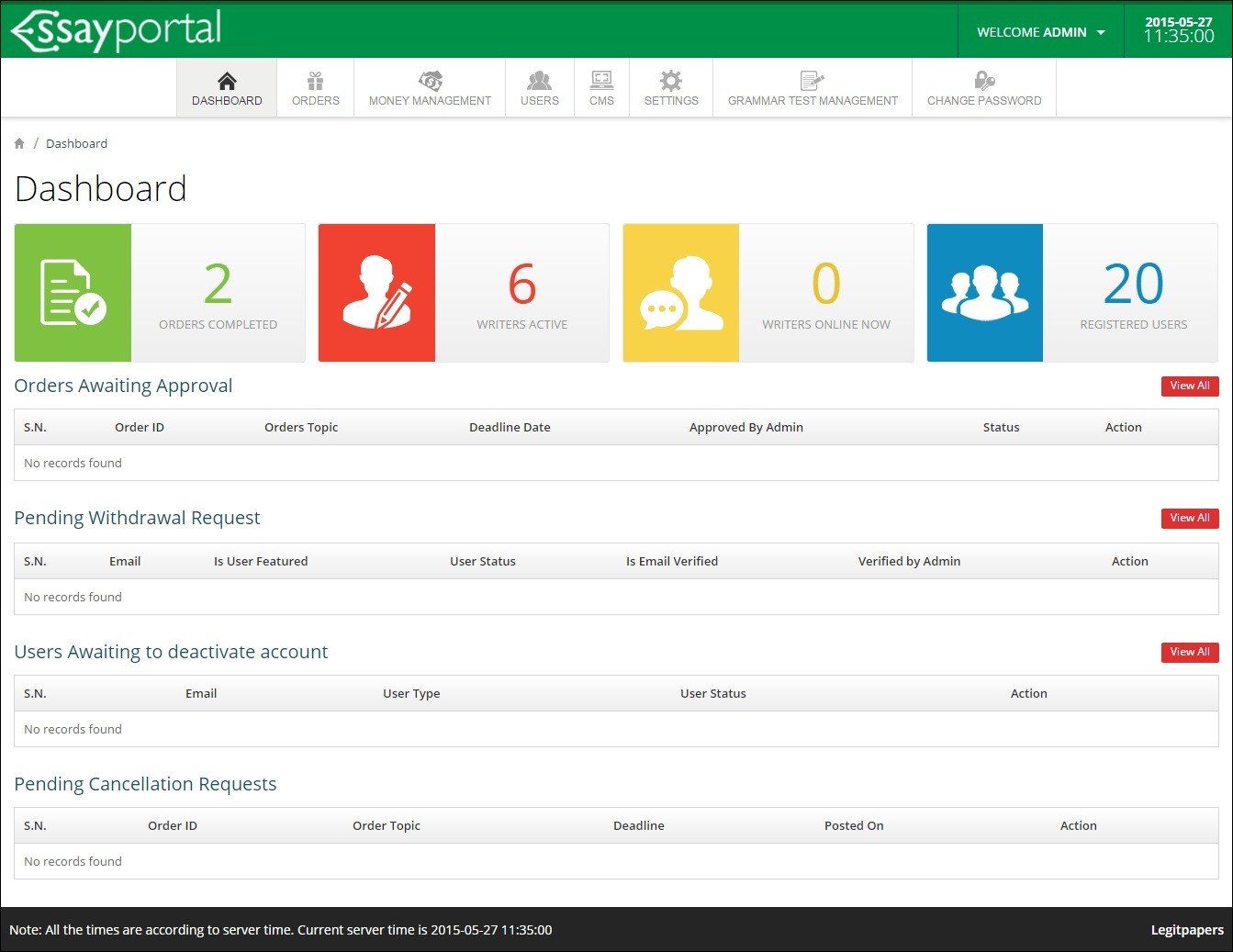View all Pending Withdrawal Requests

click(x=1189, y=519)
